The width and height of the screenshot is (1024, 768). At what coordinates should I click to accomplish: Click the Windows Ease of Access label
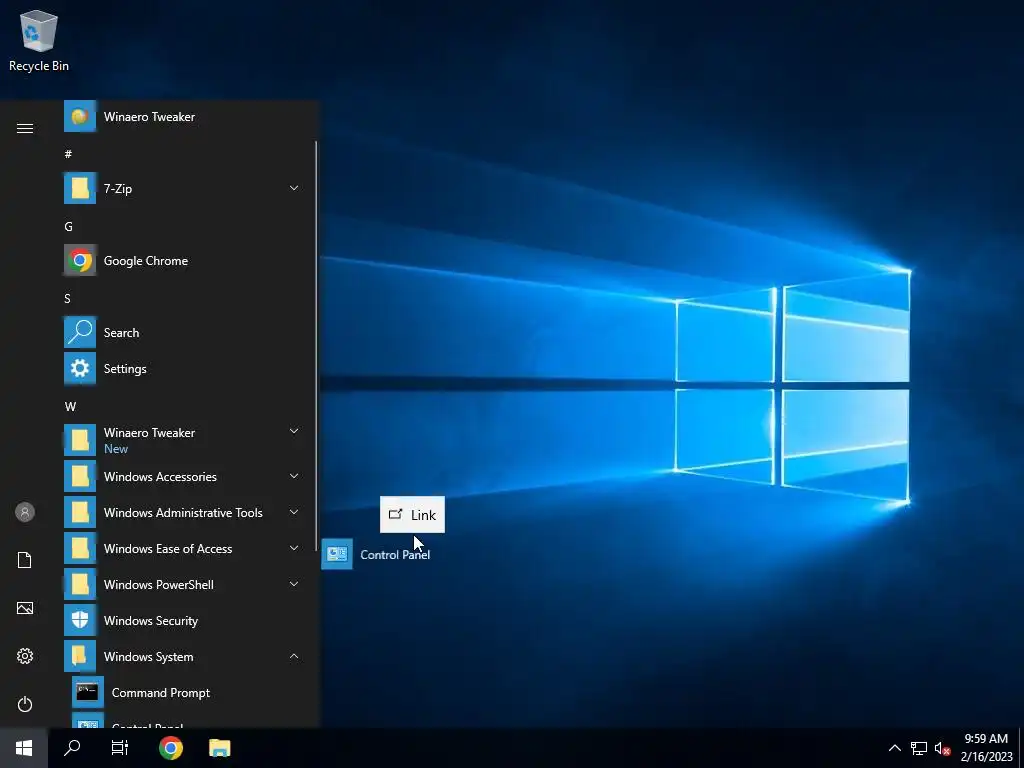pos(168,549)
